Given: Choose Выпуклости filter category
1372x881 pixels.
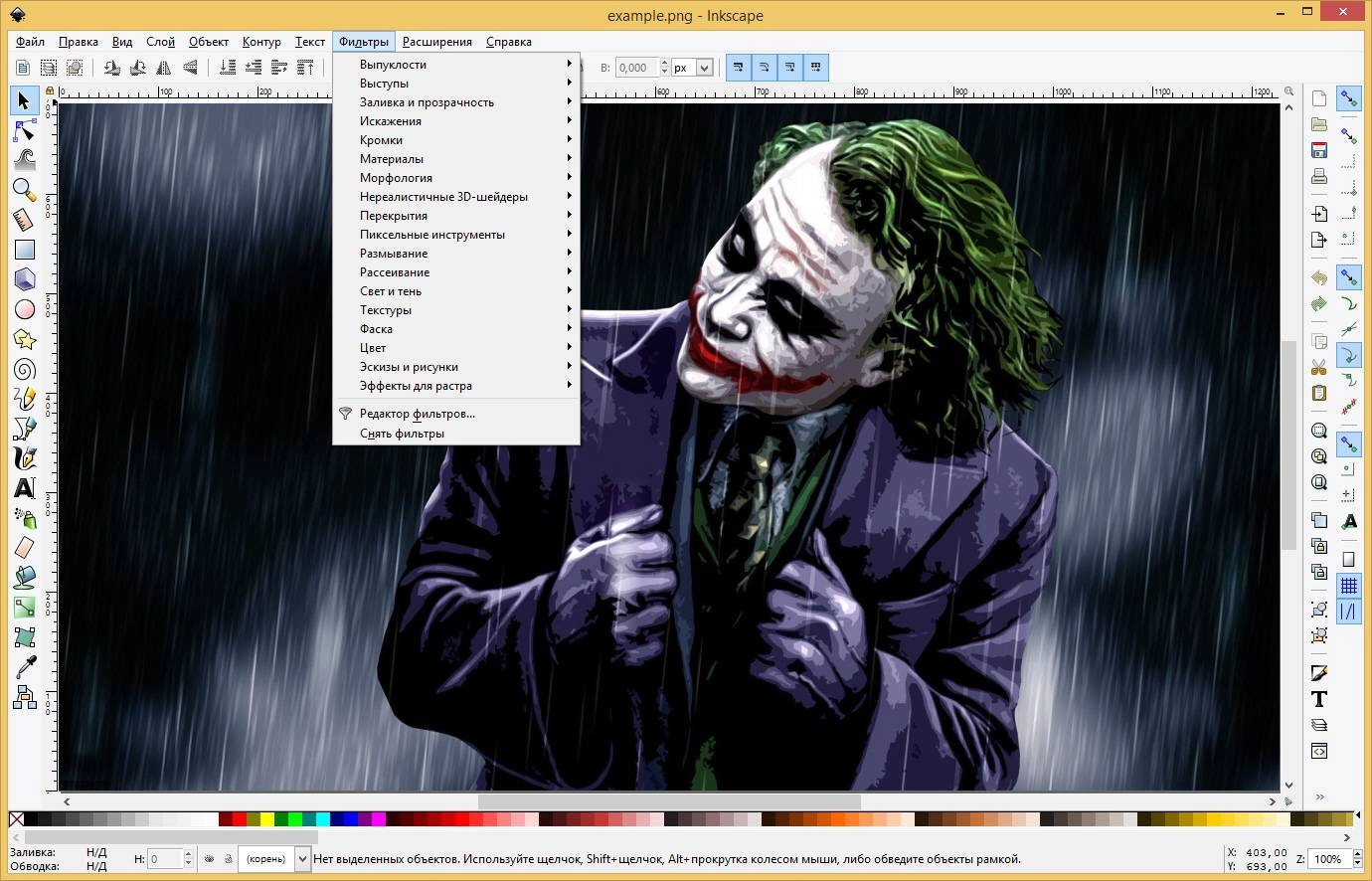Looking at the screenshot, I should coord(456,65).
